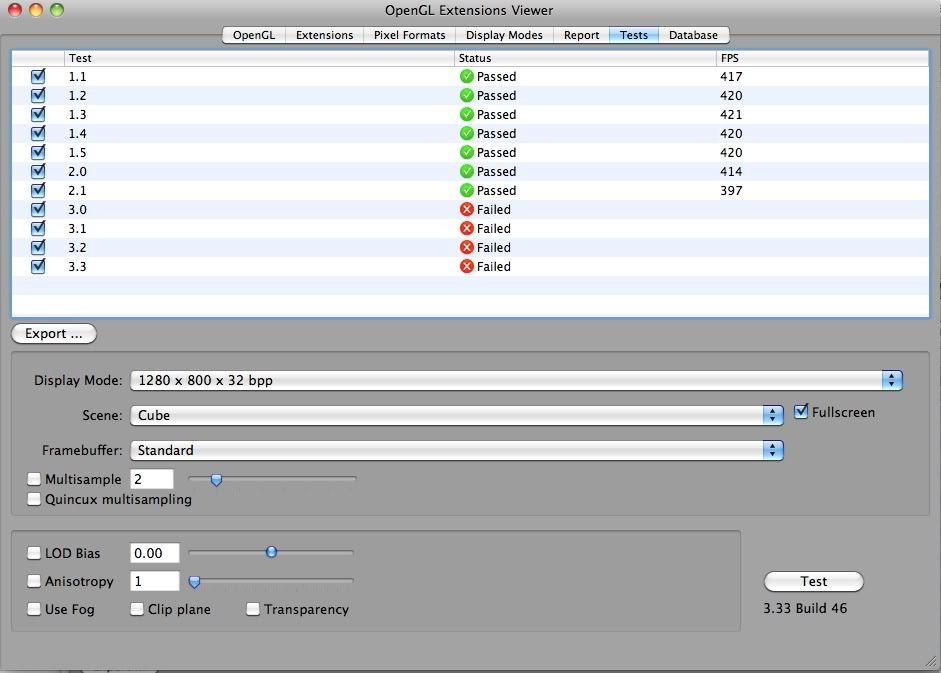Uncheck the test 1.1 checkbox
This screenshot has width=941, height=673.
tap(37, 76)
